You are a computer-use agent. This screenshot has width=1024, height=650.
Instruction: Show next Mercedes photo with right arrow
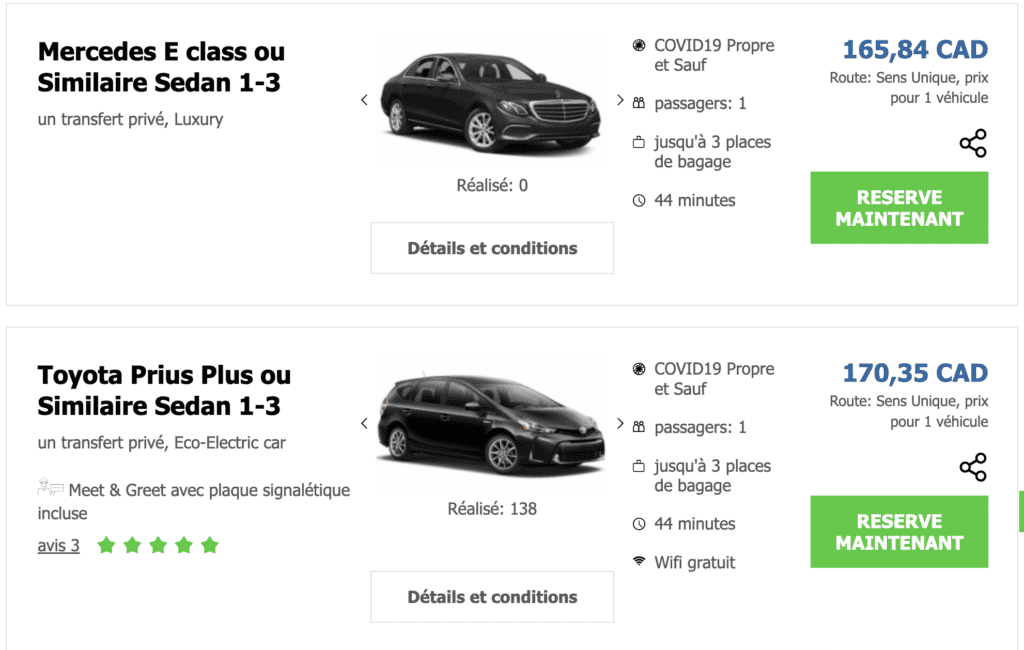(x=620, y=100)
